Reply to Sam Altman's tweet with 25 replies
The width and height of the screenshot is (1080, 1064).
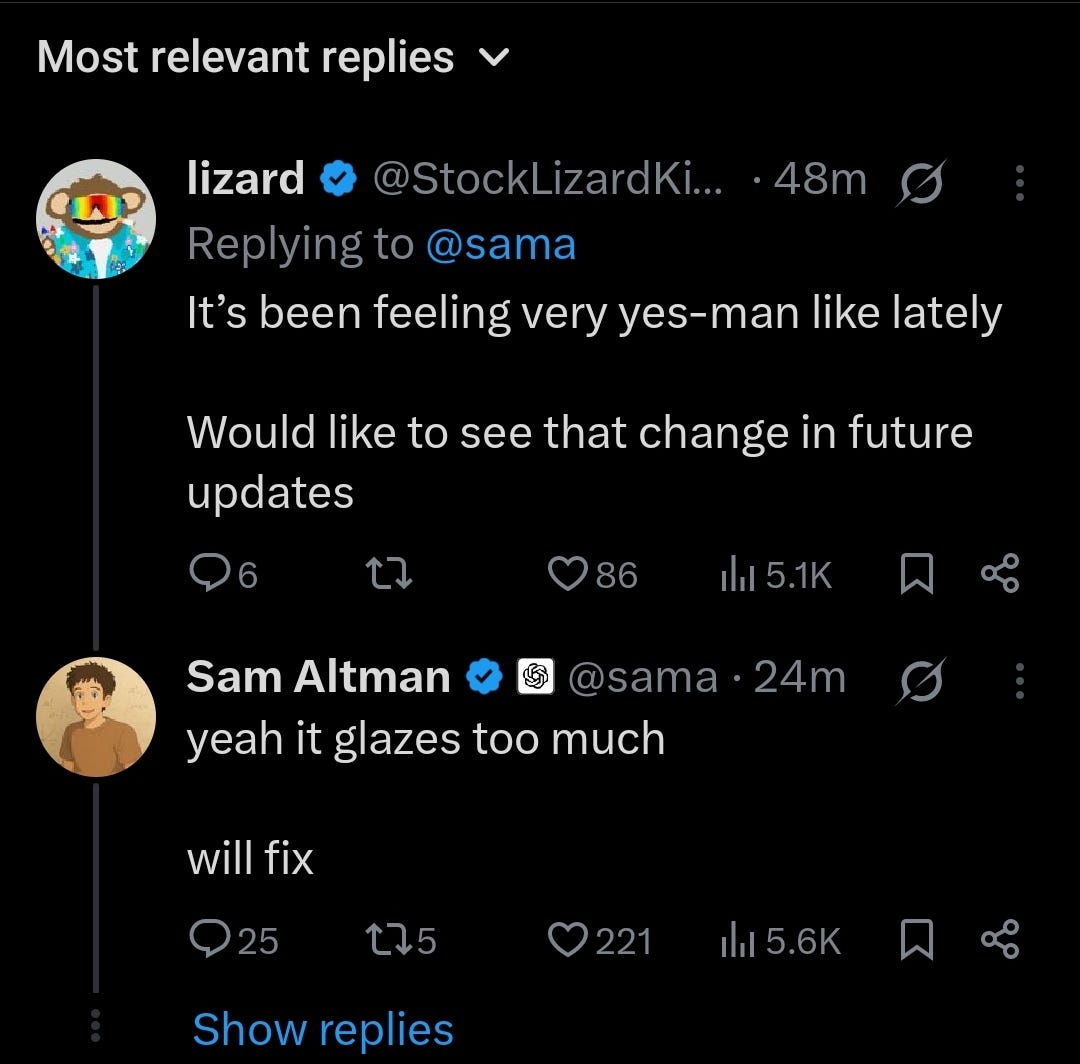207,940
